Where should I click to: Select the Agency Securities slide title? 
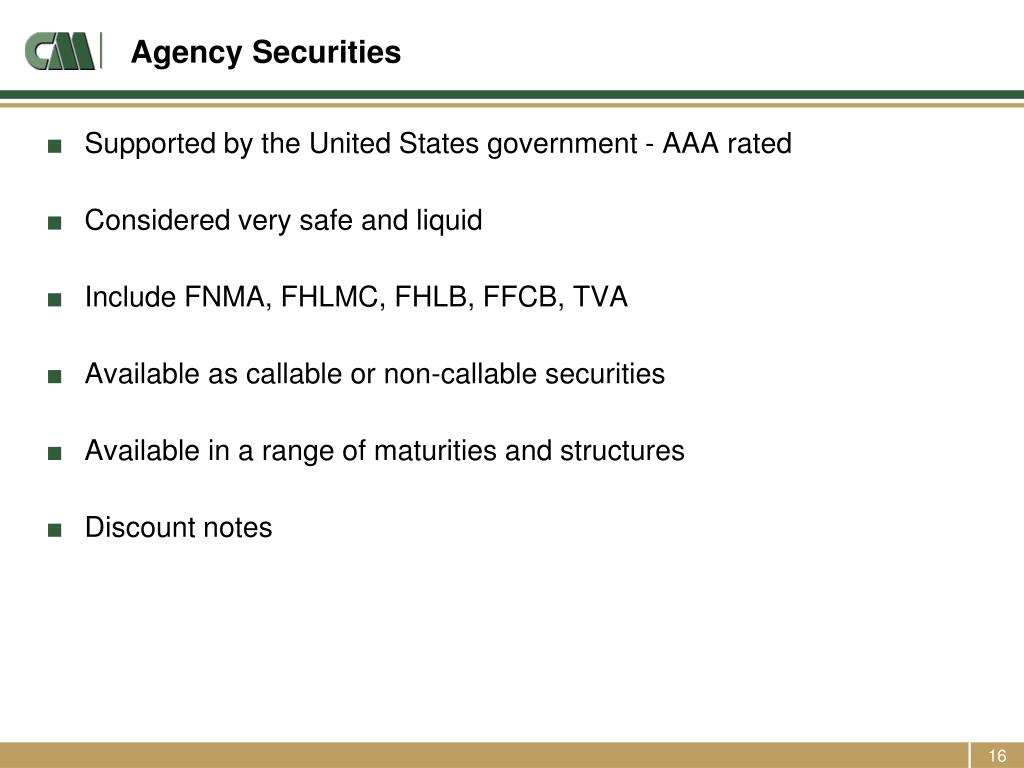(266, 52)
